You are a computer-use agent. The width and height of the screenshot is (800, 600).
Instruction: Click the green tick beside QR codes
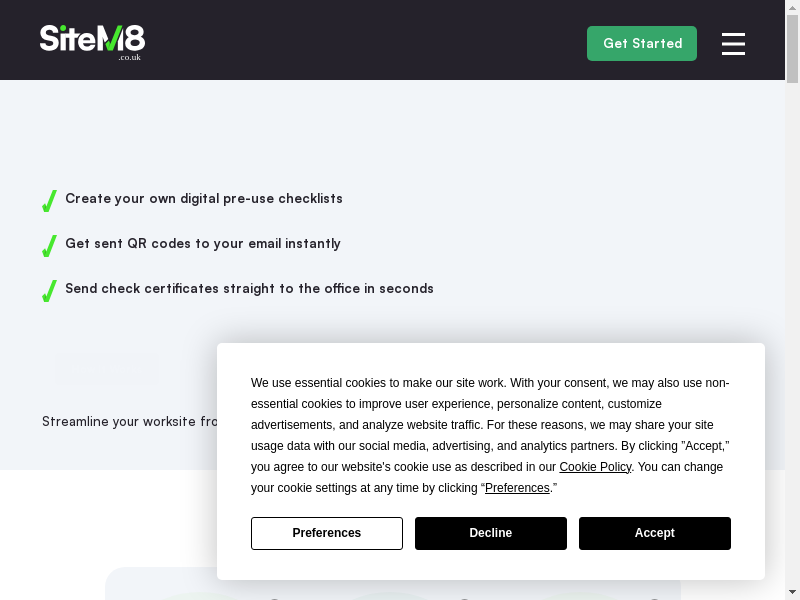(49, 246)
